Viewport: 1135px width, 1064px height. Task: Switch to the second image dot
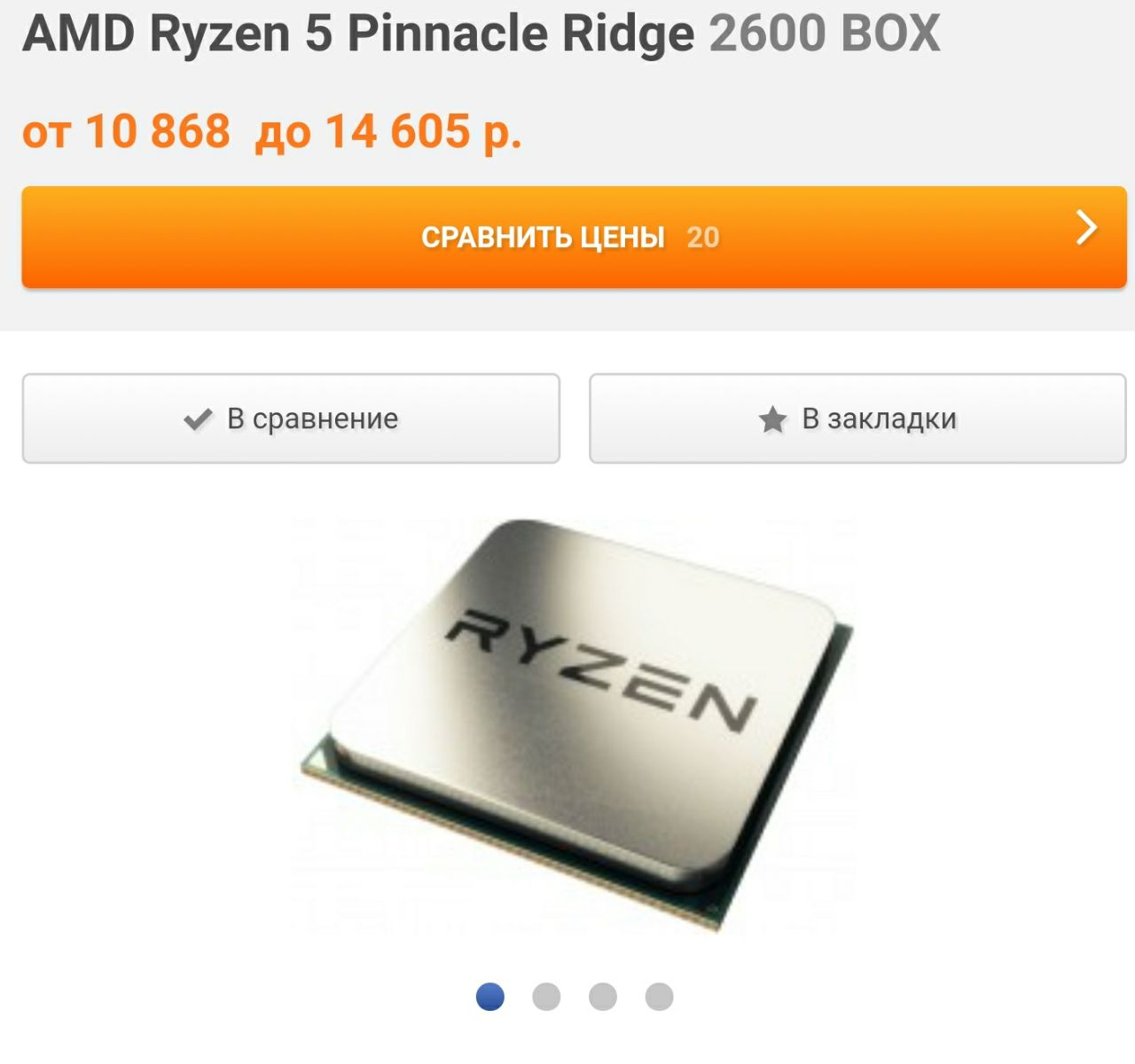click(x=546, y=997)
